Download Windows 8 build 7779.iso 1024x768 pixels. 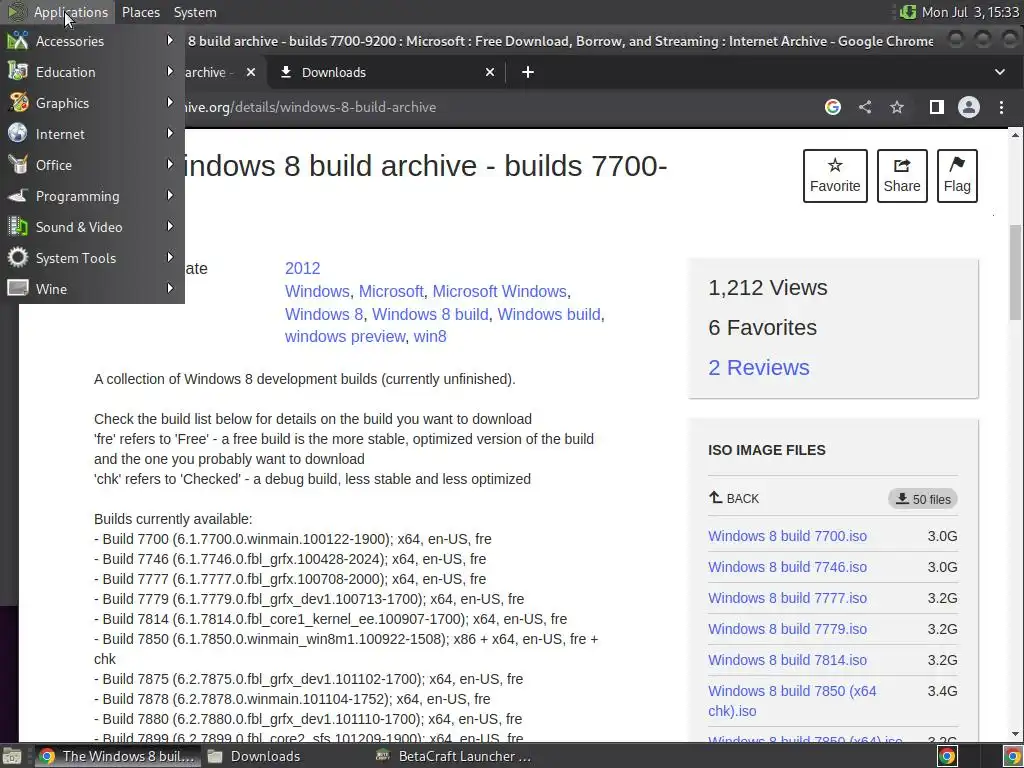click(x=788, y=629)
